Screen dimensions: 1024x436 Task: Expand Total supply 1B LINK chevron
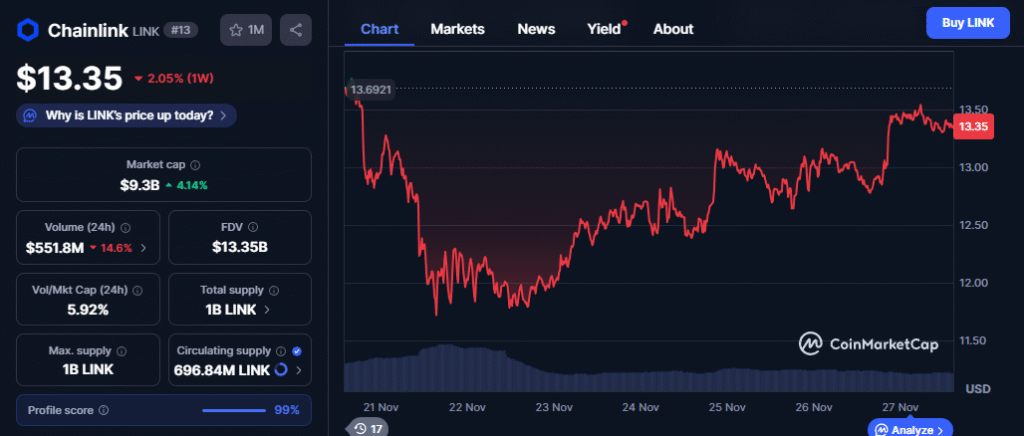[267, 310]
